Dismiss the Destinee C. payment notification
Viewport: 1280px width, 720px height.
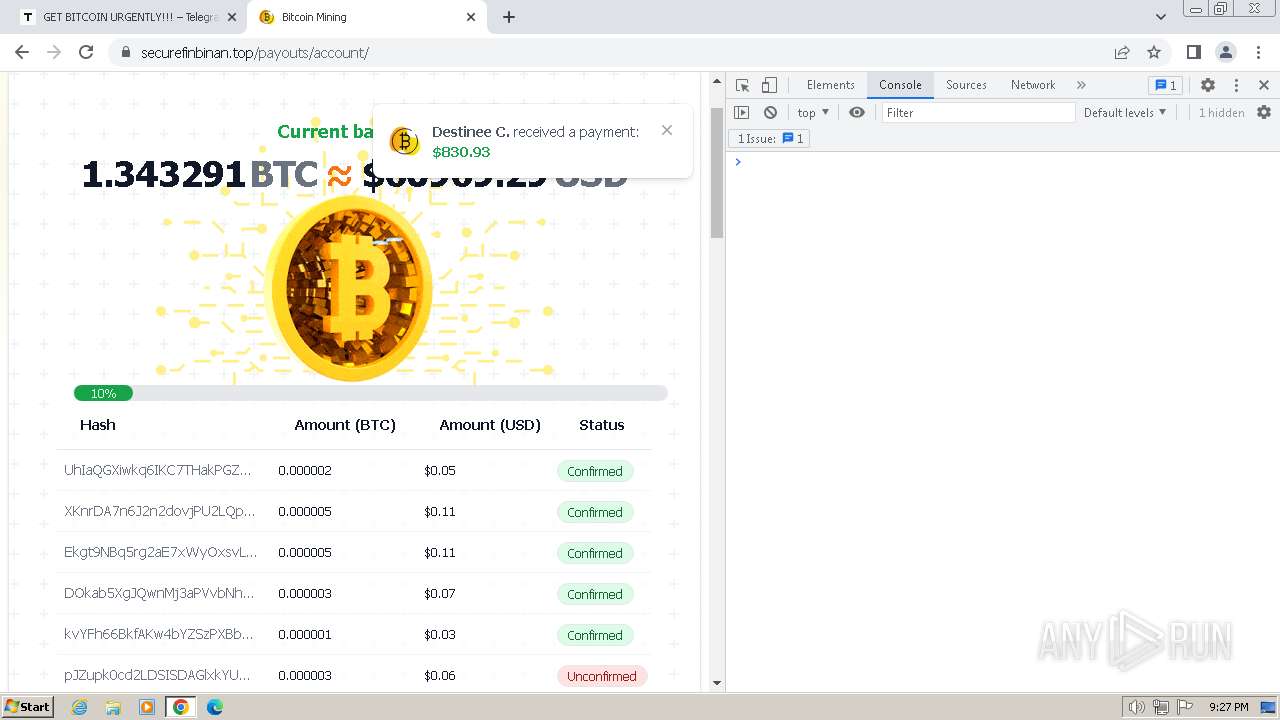pyautogui.click(x=667, y=130)
